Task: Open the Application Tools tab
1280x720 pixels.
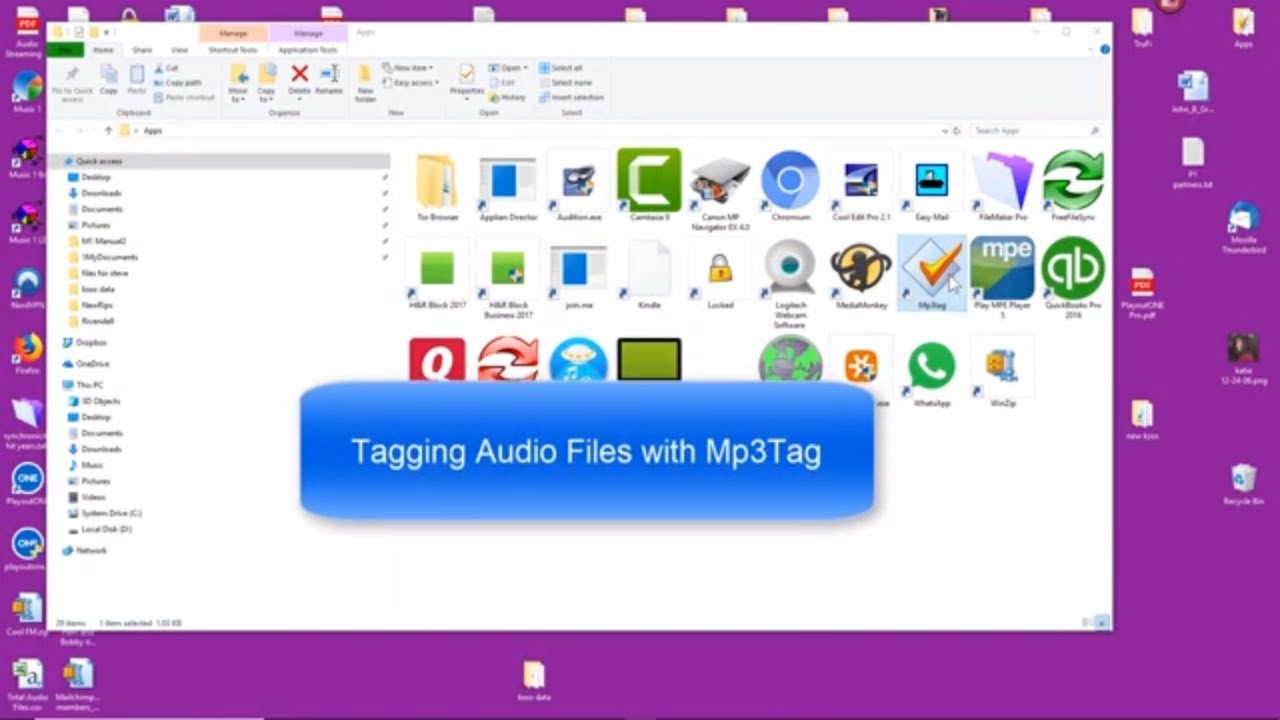Action: pyautogui.click(x=308, y=50)
